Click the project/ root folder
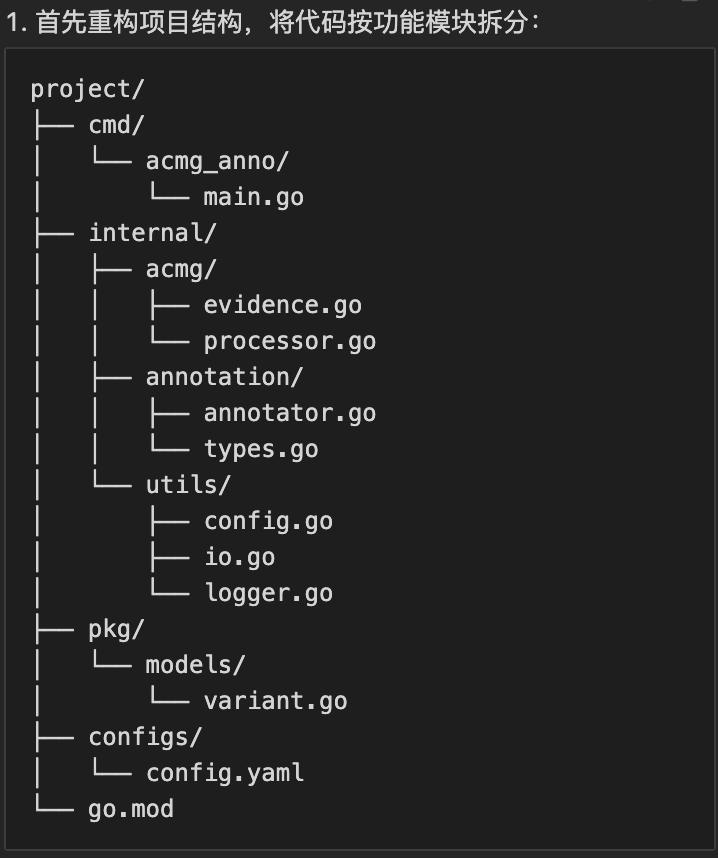718x858 pixels. (x=88, y=89)
